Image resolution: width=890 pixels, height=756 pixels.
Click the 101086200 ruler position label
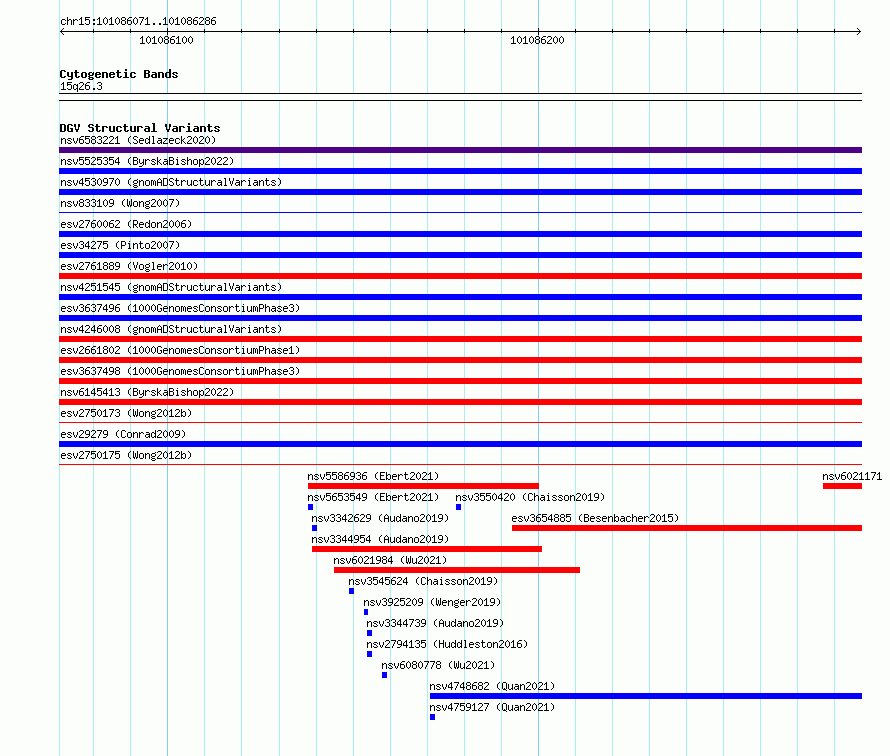537,40
